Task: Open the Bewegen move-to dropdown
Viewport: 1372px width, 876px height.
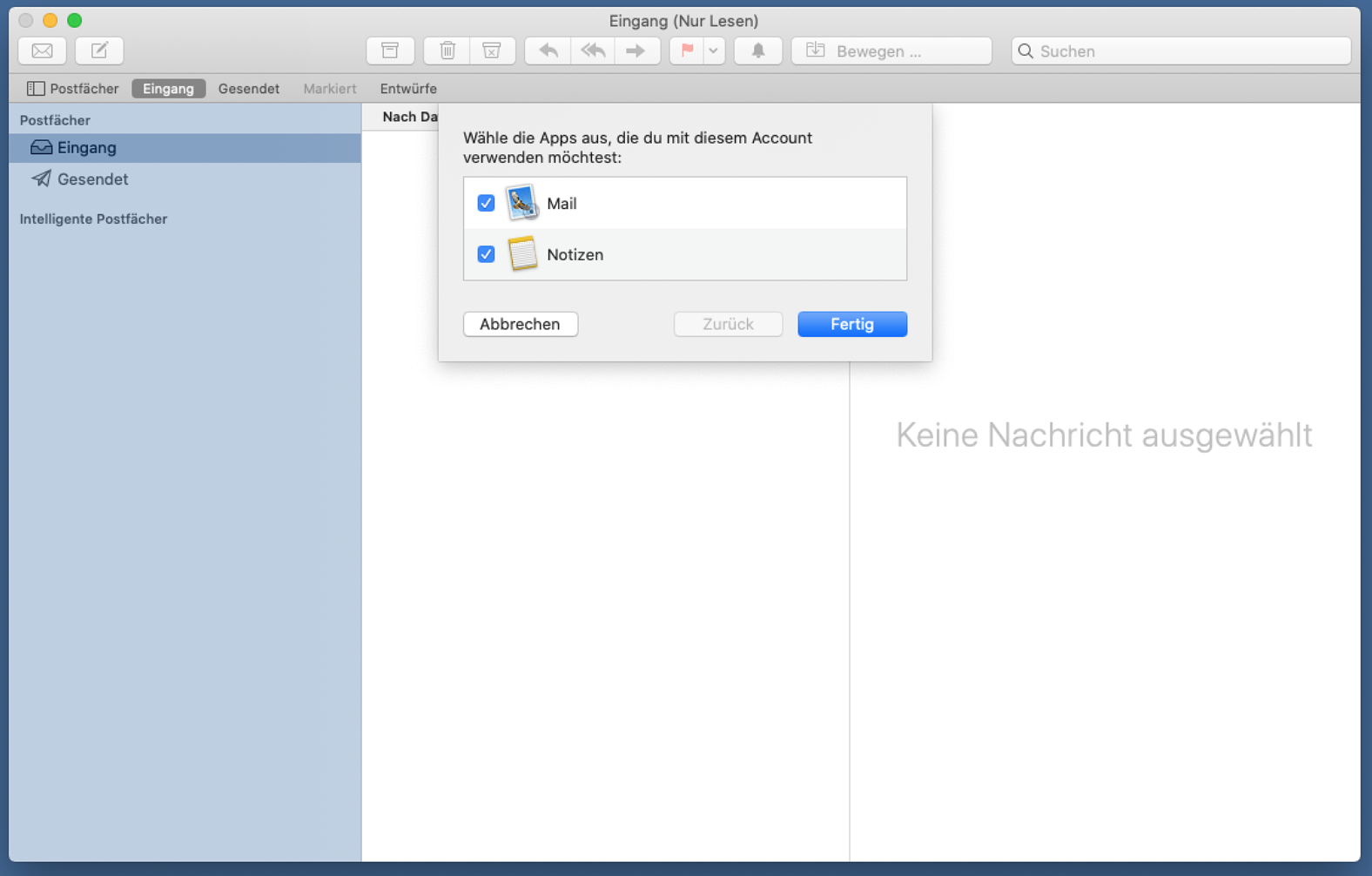Action: click(x=891, y=51)
